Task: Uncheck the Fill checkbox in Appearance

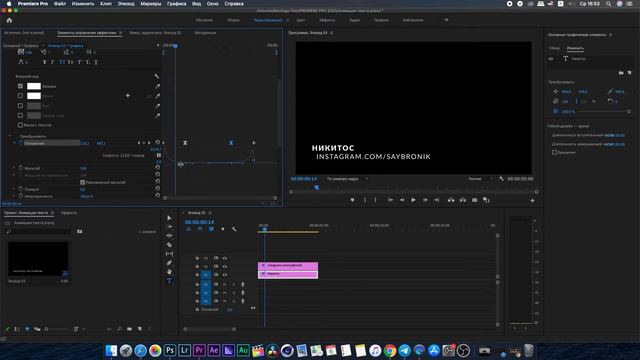Action: pos(20,86)
